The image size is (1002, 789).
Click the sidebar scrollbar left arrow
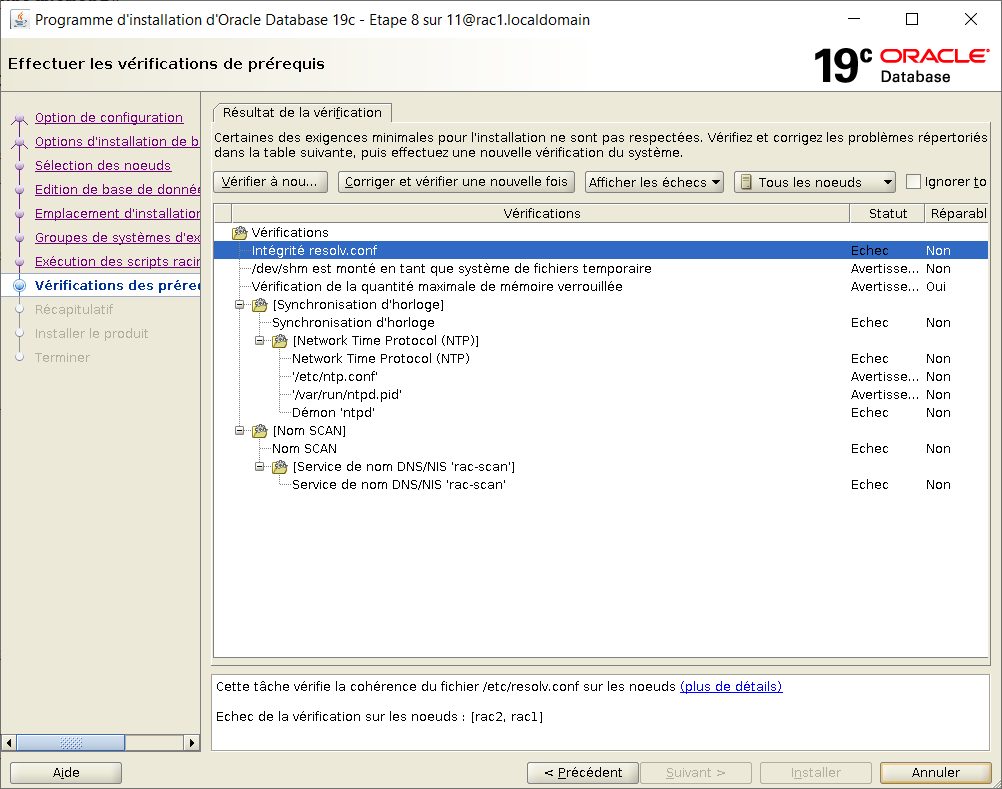point(9,742)
